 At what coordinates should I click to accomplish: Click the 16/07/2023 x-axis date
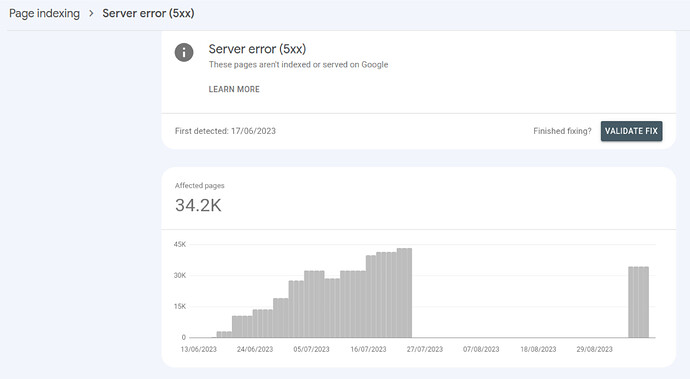pos(368,349)
